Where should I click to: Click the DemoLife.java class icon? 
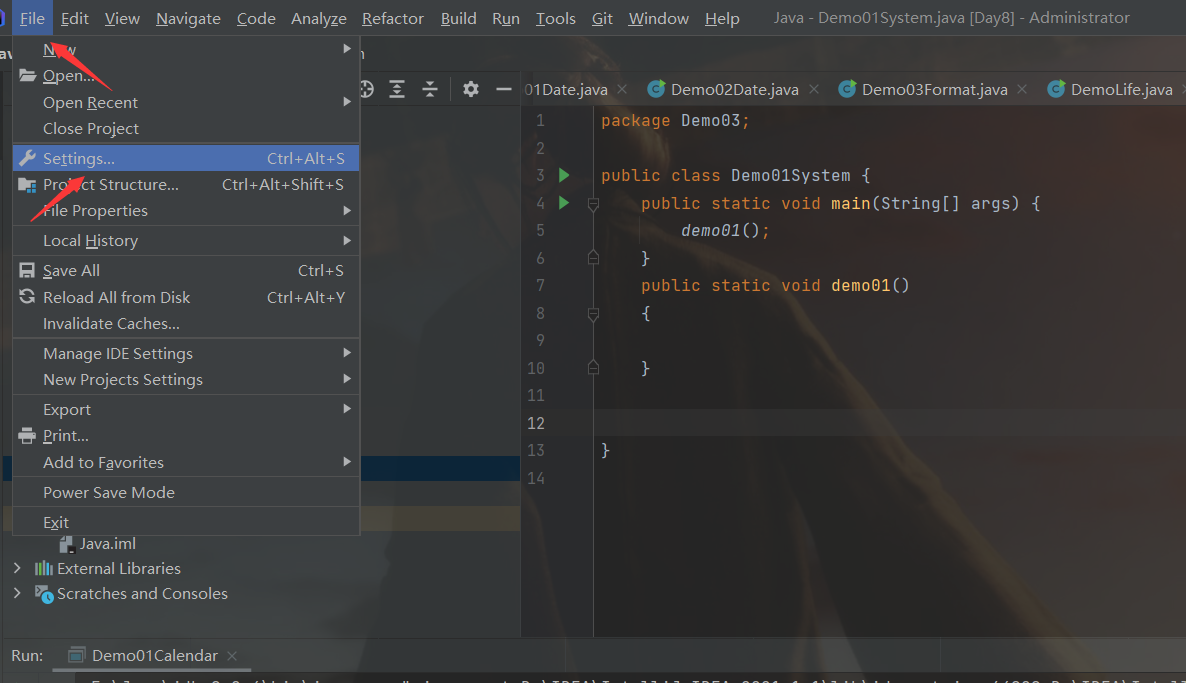pyautogui.click(x=1056, y=89)
